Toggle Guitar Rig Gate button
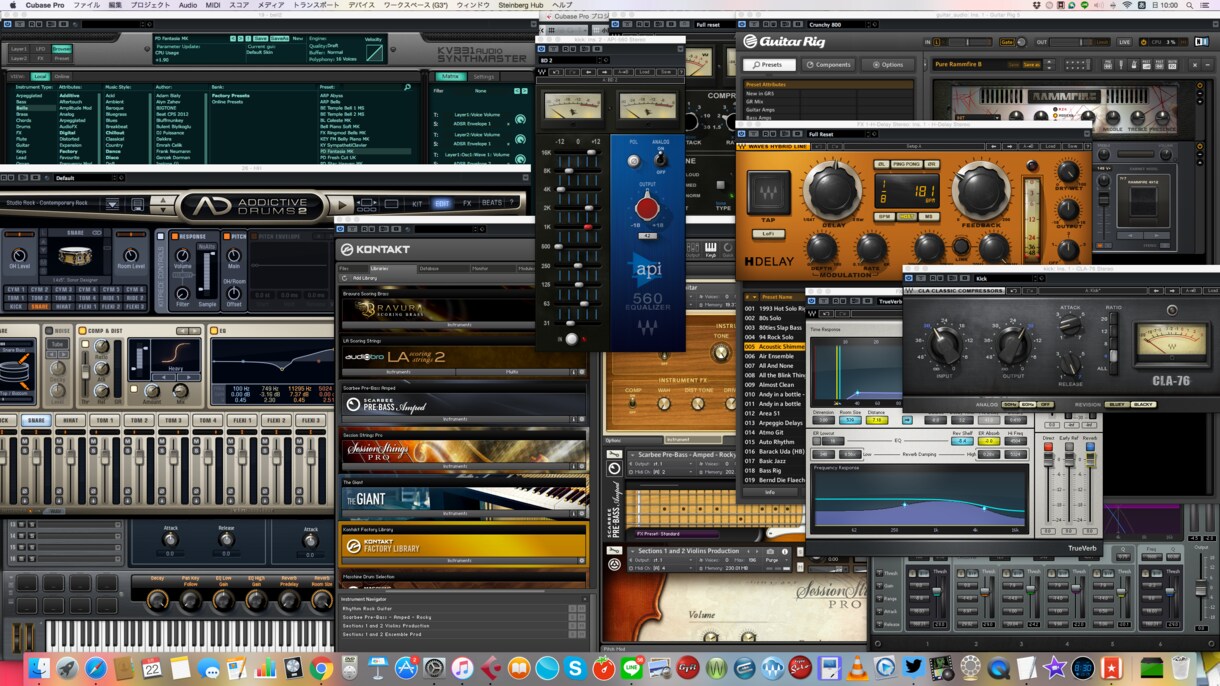Screen dimensions: 1220x686 [x=1006, y=42]
